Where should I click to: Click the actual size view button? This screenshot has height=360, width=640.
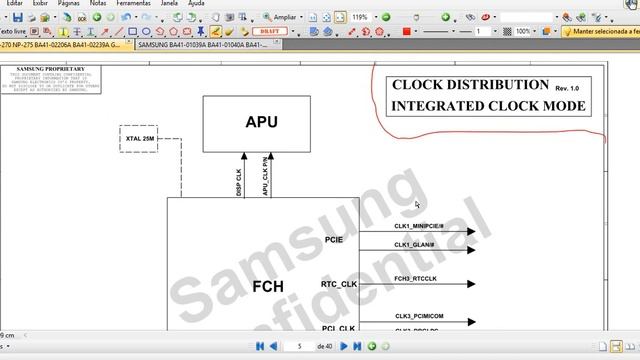pyautogui.click(x=313, y=17)
